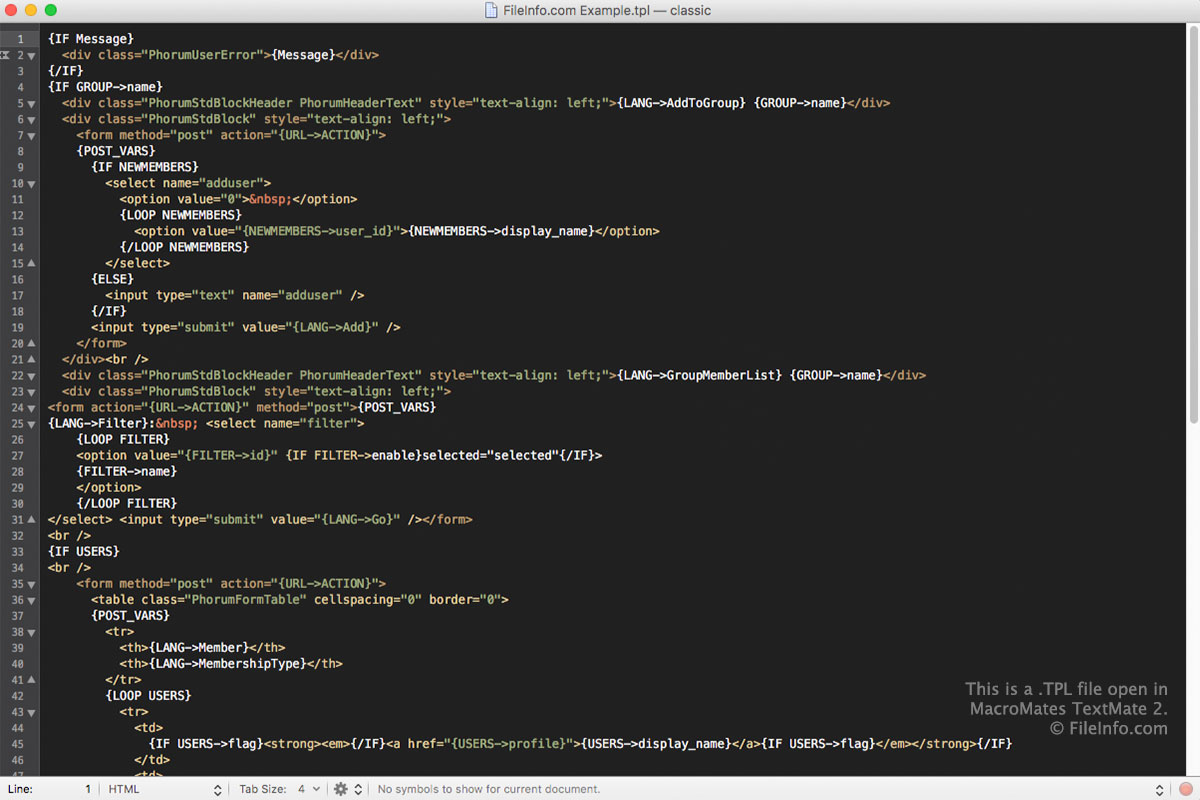Toggle folding for the tr at line 43
The image size is (1200, 800).
[x=31, y=711]
